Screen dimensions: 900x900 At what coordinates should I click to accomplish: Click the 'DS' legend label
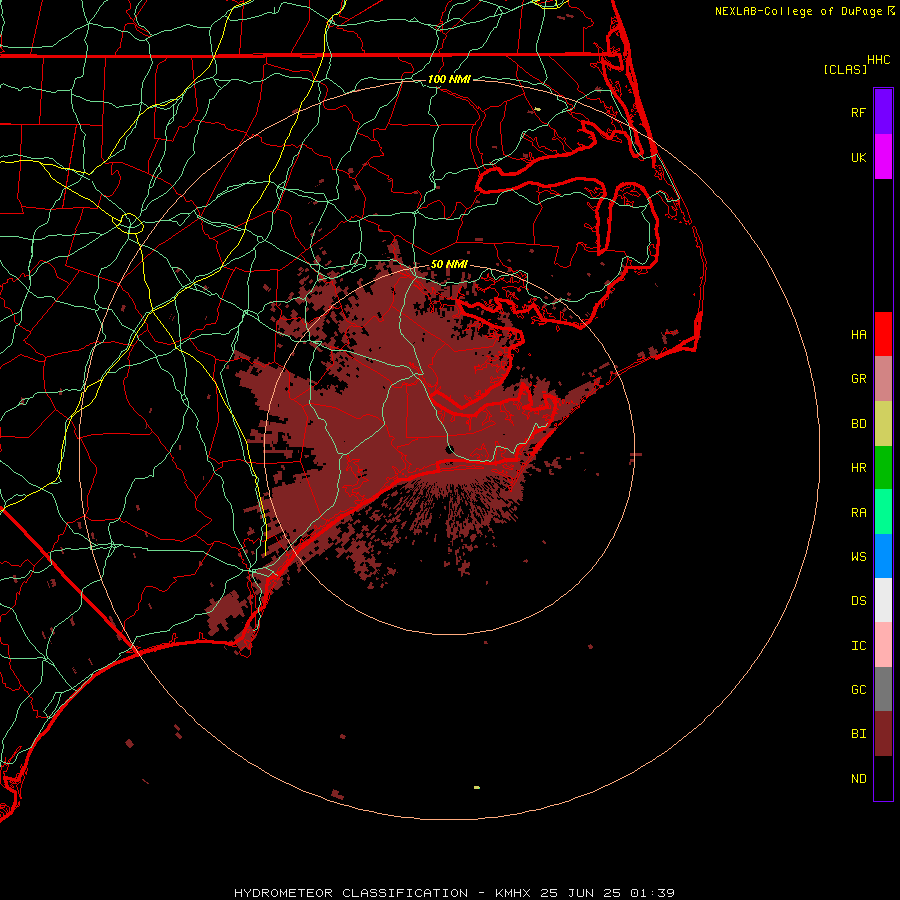858,601
